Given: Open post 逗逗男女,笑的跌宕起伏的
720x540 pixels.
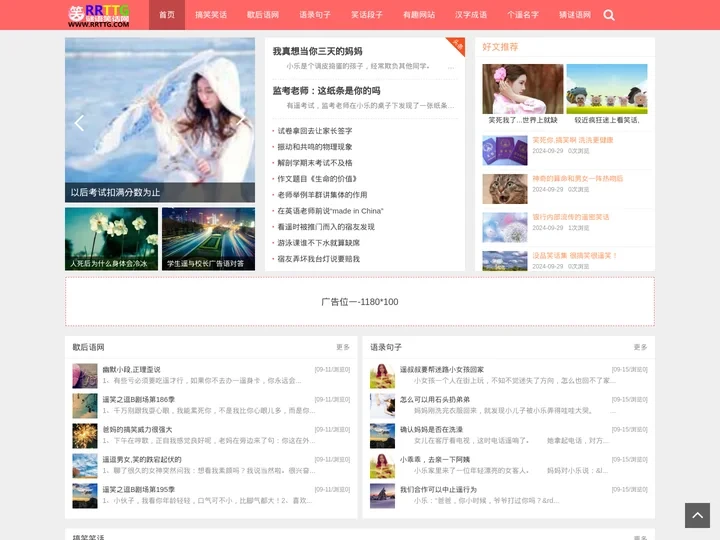Looking at the screenshot, I should coord(141,460).
